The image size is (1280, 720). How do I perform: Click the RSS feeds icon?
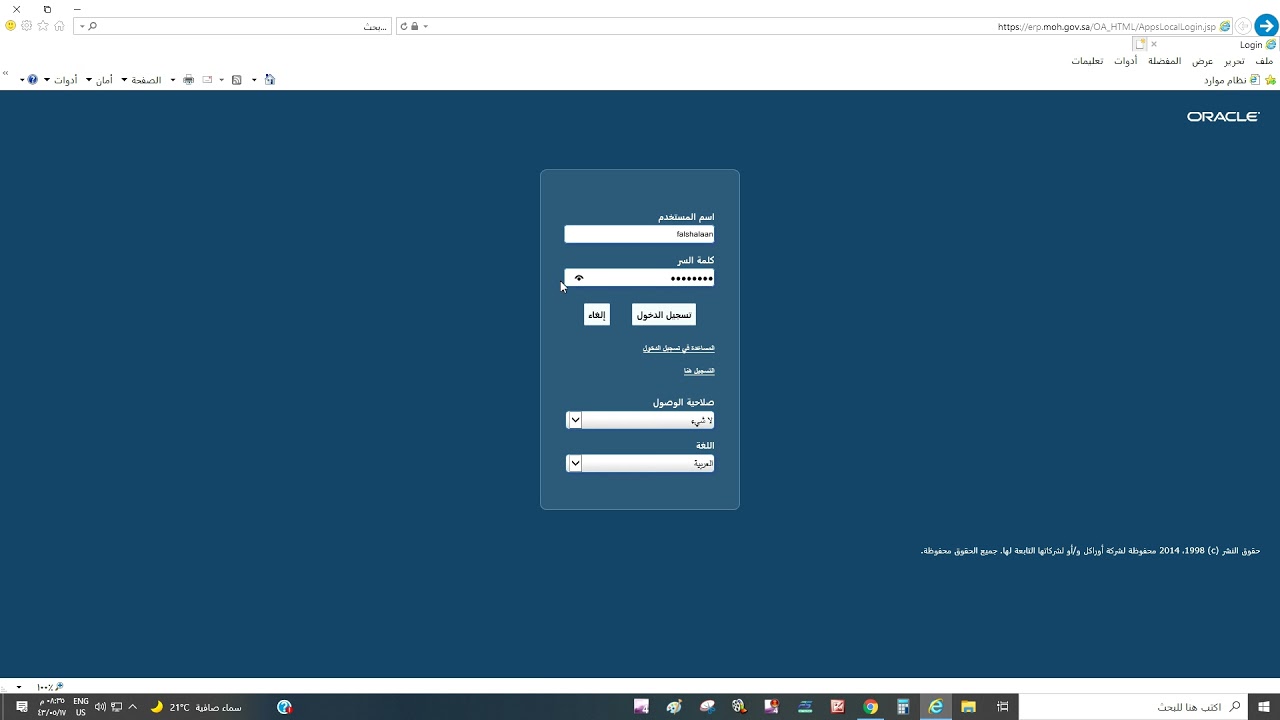coord(237,80)
